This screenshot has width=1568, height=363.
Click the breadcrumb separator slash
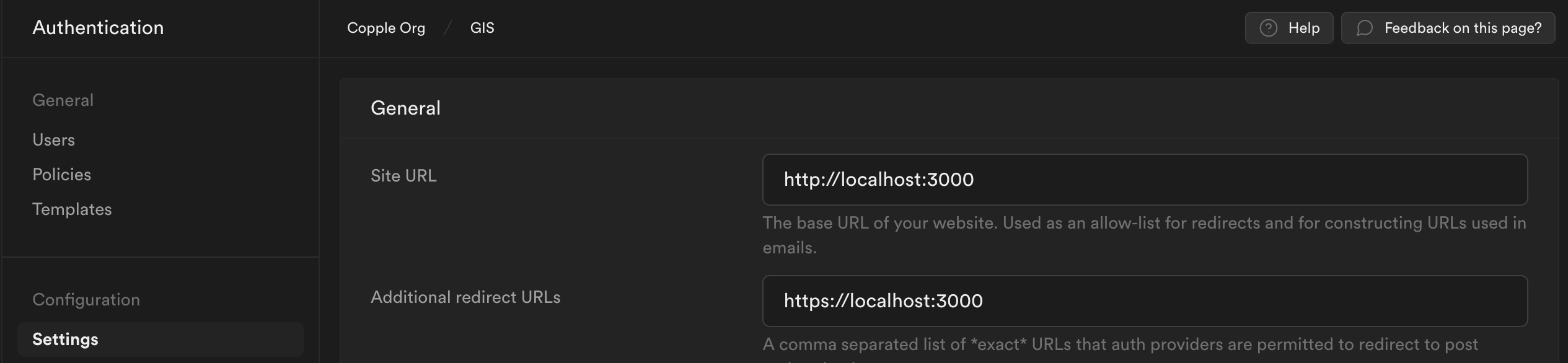point(447,27)
